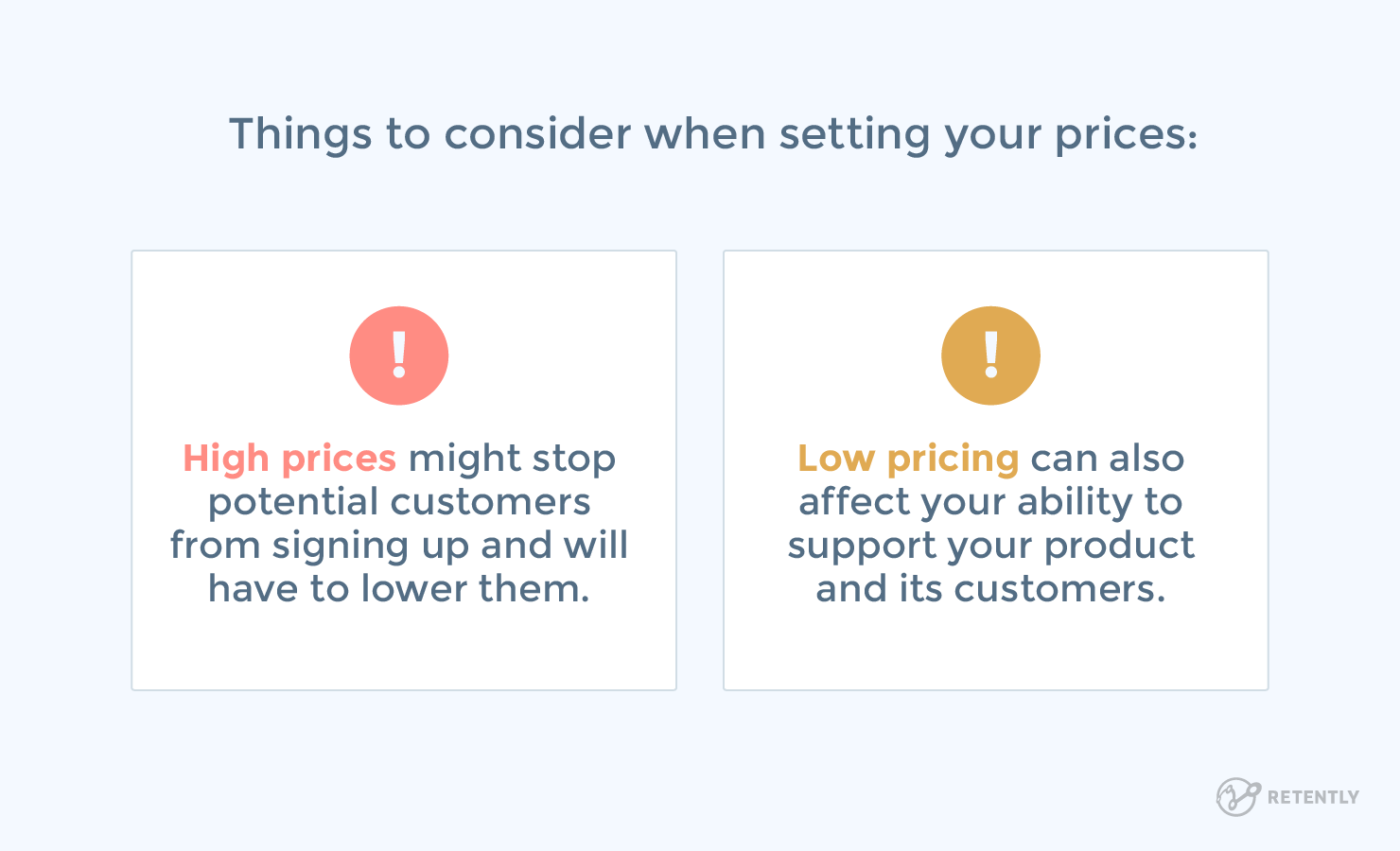The image size is (1400, 851).
Task: Click the orange exclamation warning icon
Action: pos(990,356)
